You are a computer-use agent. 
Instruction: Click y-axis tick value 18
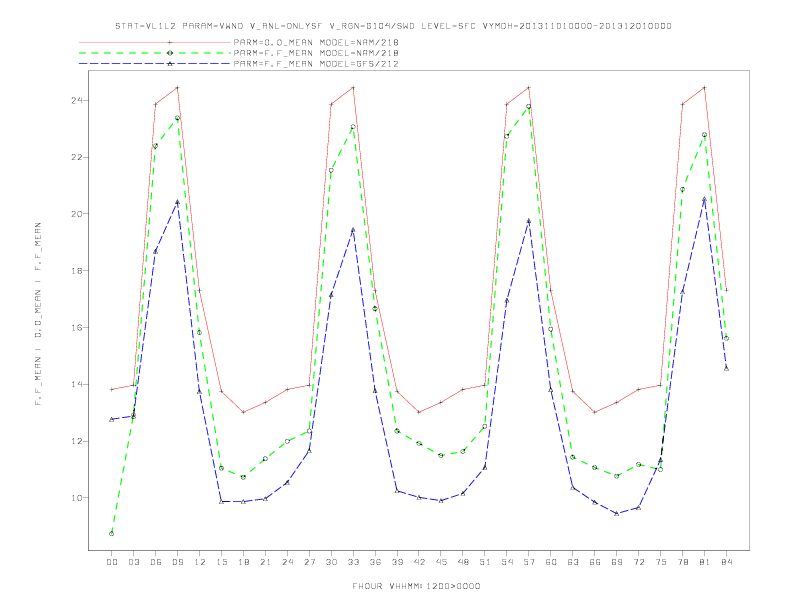tap(77, 271)
